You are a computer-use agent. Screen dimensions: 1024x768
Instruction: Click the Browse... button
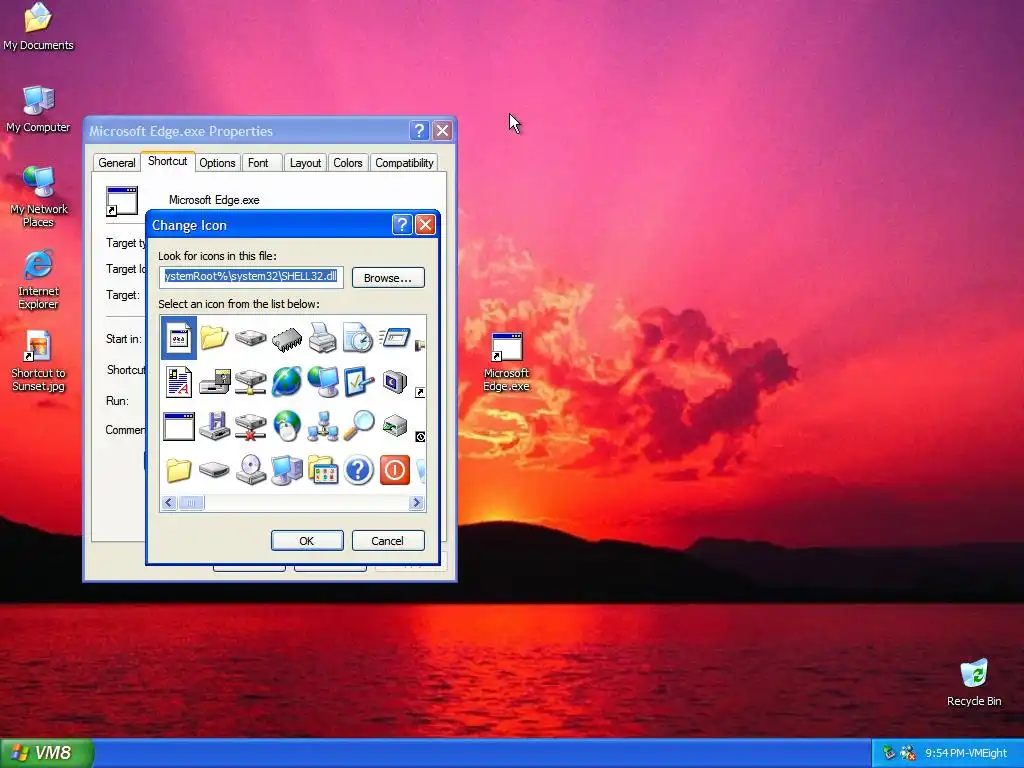coord(388,278)
